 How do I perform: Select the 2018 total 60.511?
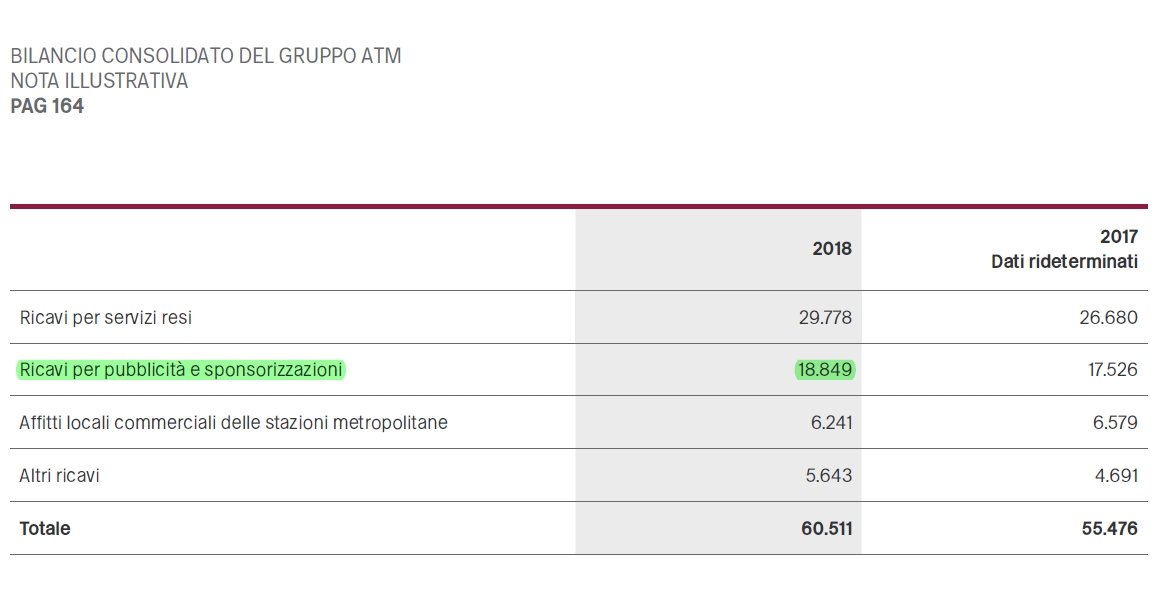pyautogui.click(x=826, y=528)
